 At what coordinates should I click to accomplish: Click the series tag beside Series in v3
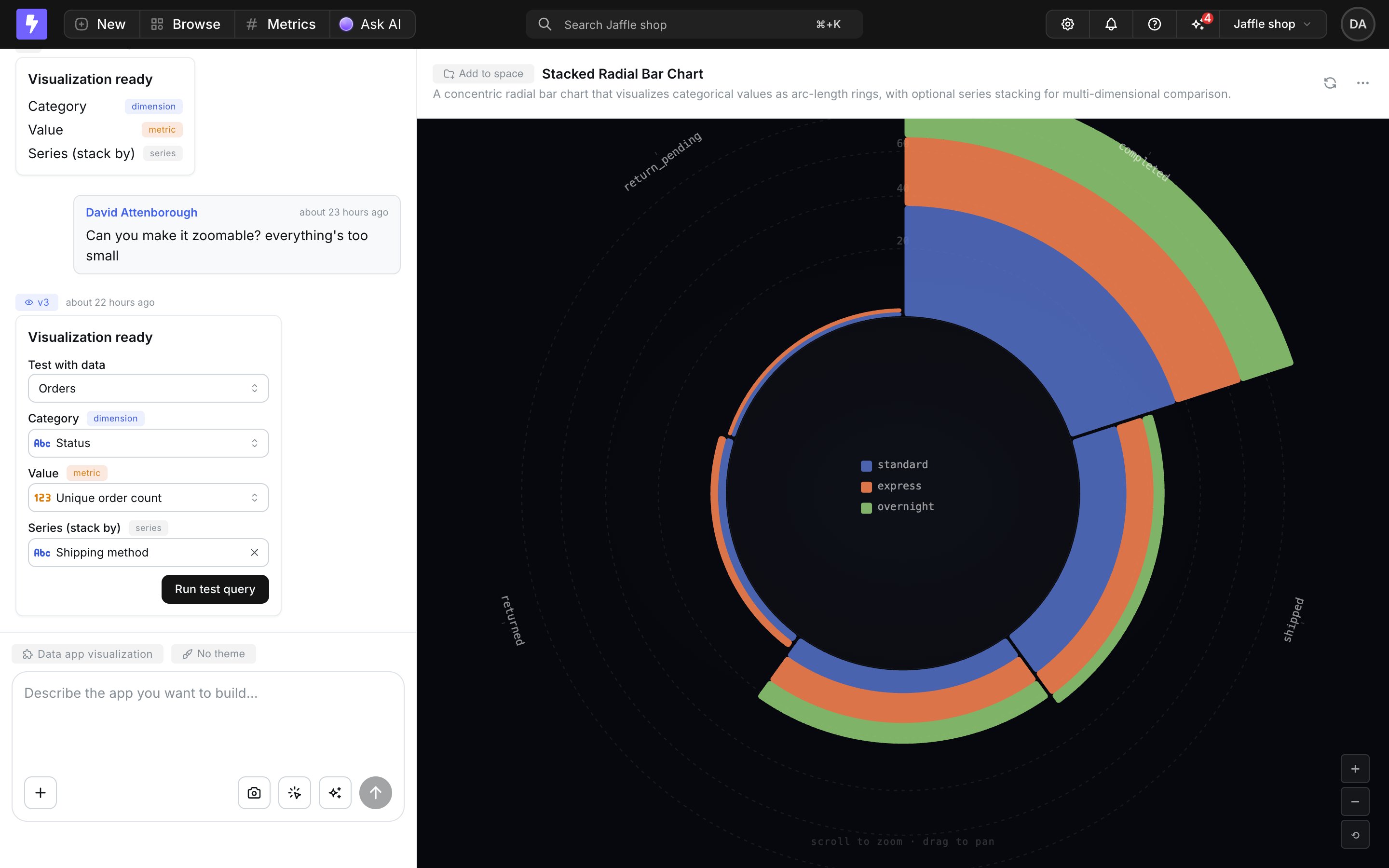point(148,528)
